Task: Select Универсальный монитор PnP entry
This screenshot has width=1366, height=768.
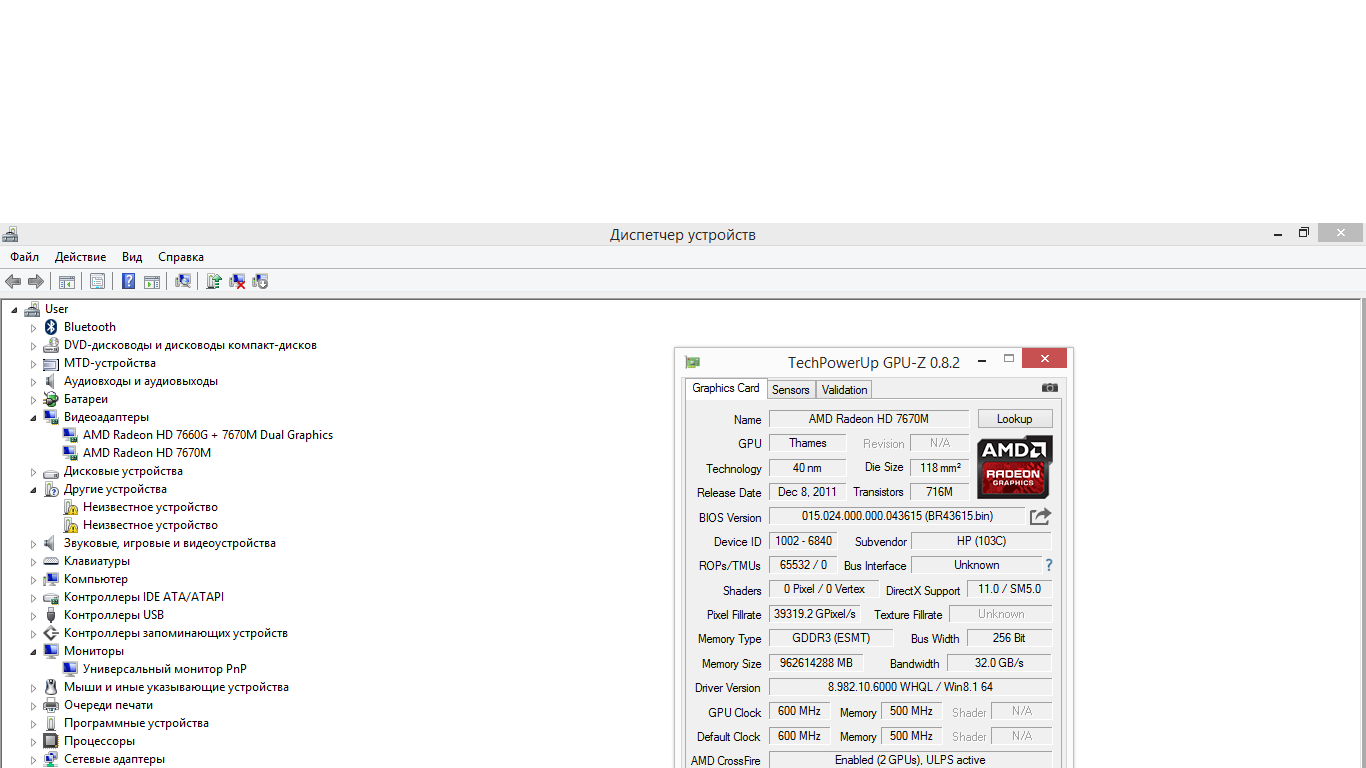Action: coord(165,669)
